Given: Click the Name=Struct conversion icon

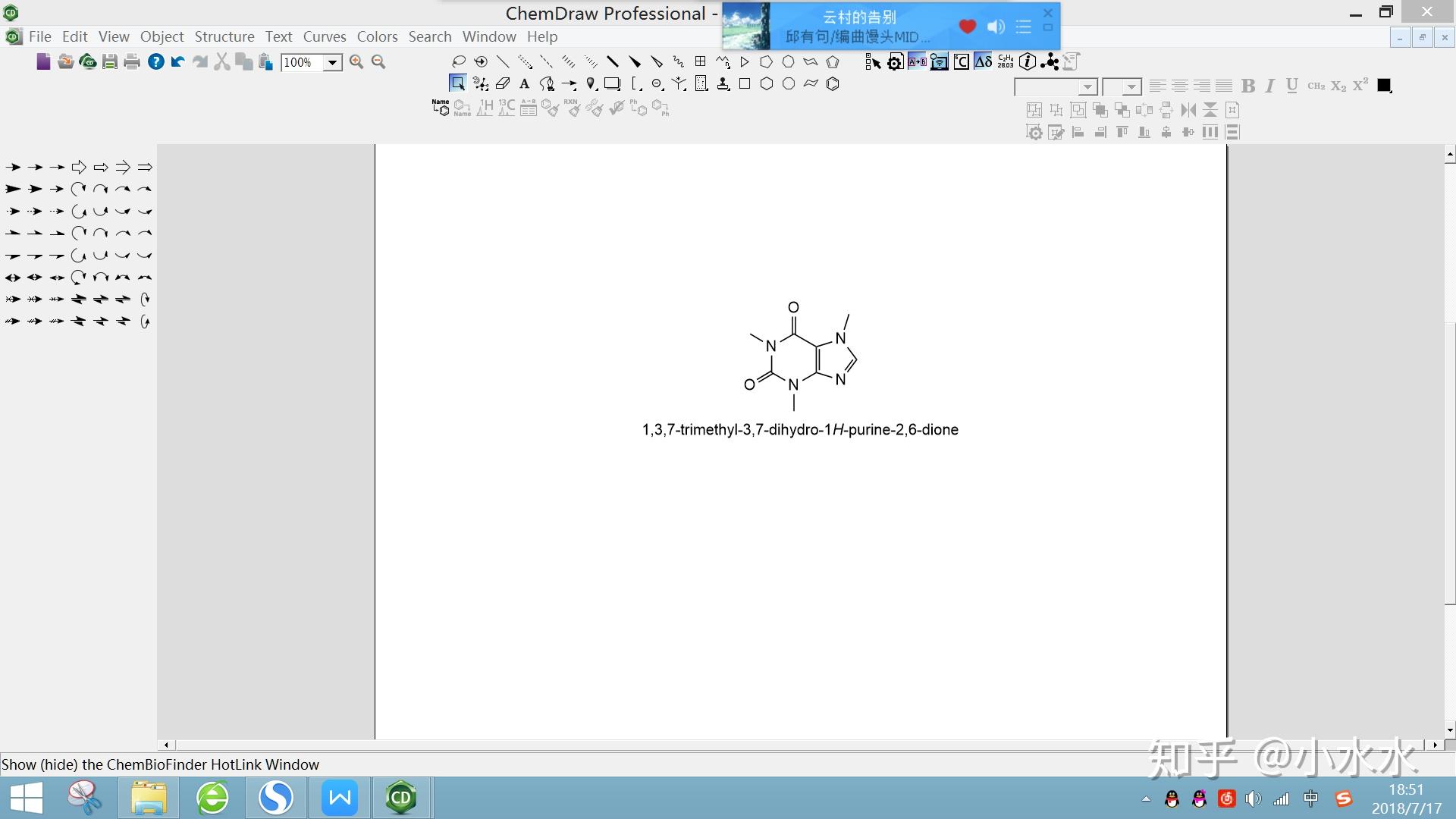Looking at the screenshot, I should coord(440,108).
